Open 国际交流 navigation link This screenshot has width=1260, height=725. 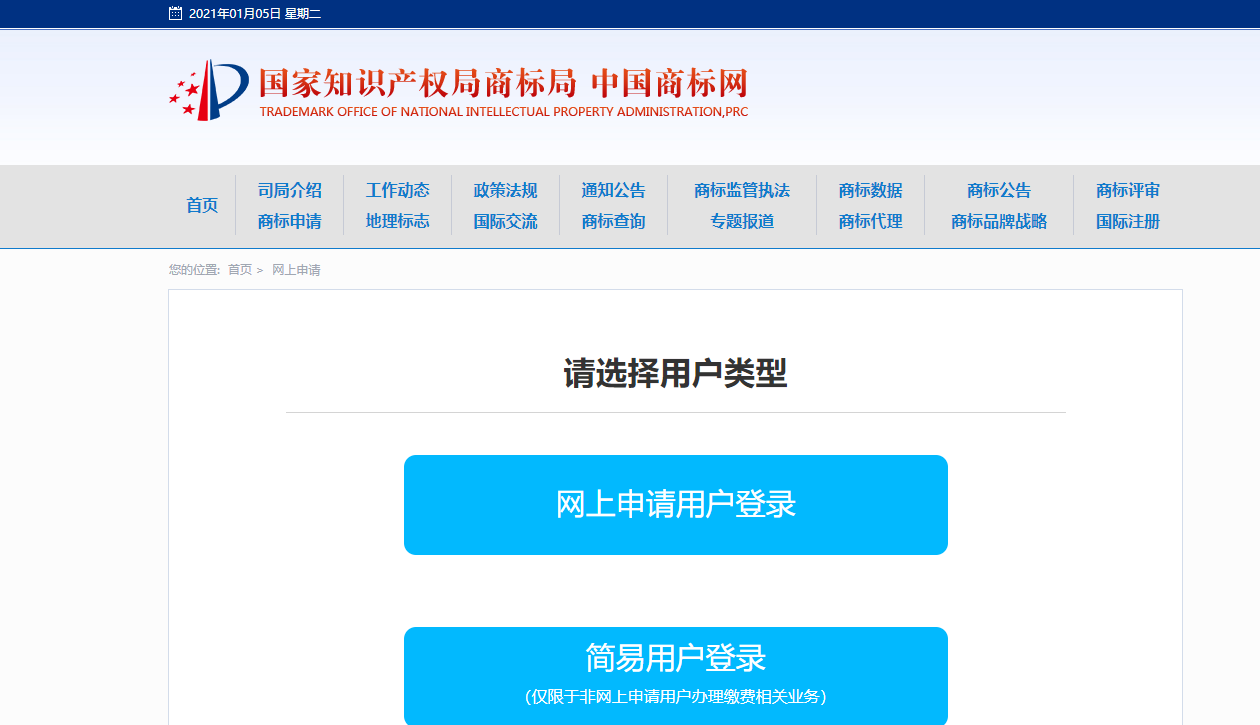tap(505, 221)
